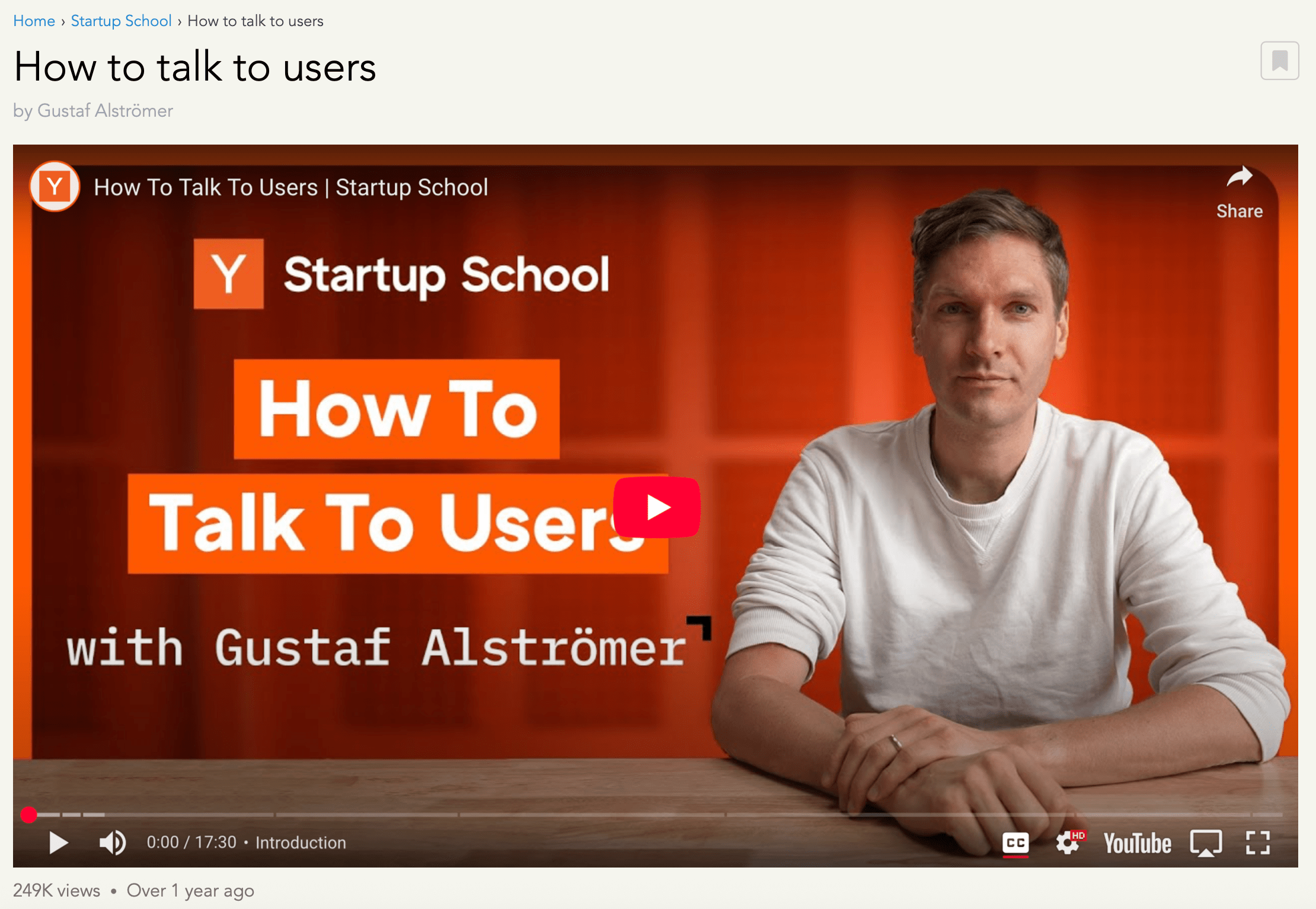
Task: Click the Share arrow icon on video
Action: click(1239, 177)
